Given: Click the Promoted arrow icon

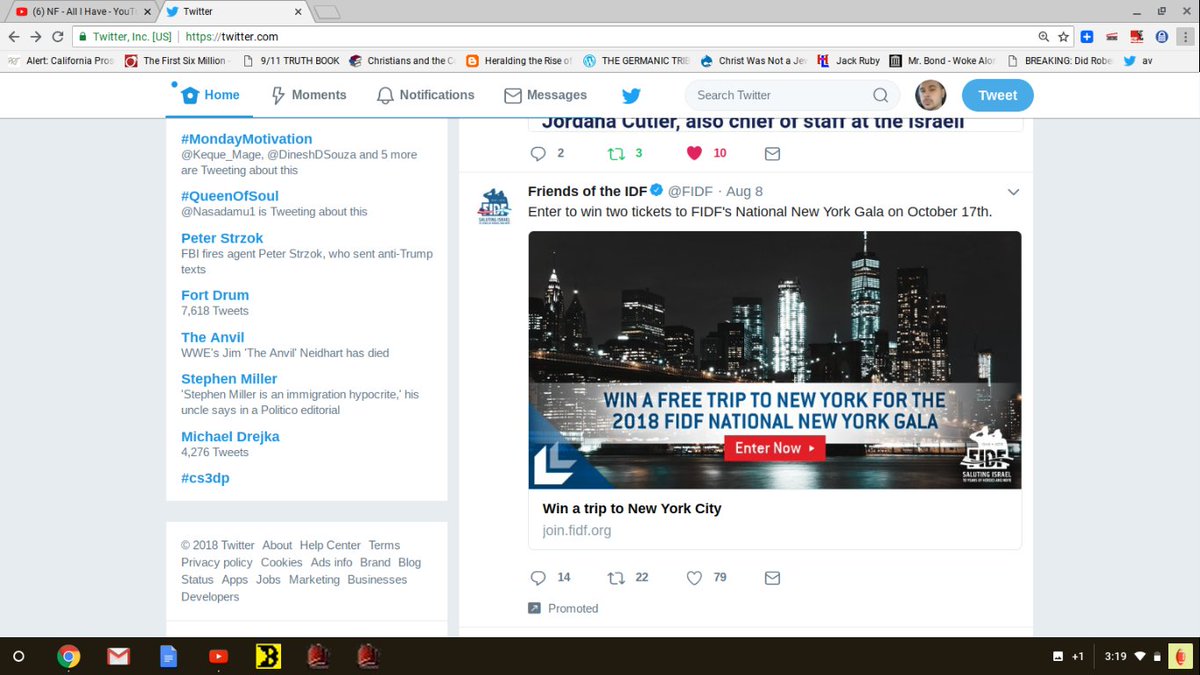Looking at the screenshot, I should click(535, 608).
